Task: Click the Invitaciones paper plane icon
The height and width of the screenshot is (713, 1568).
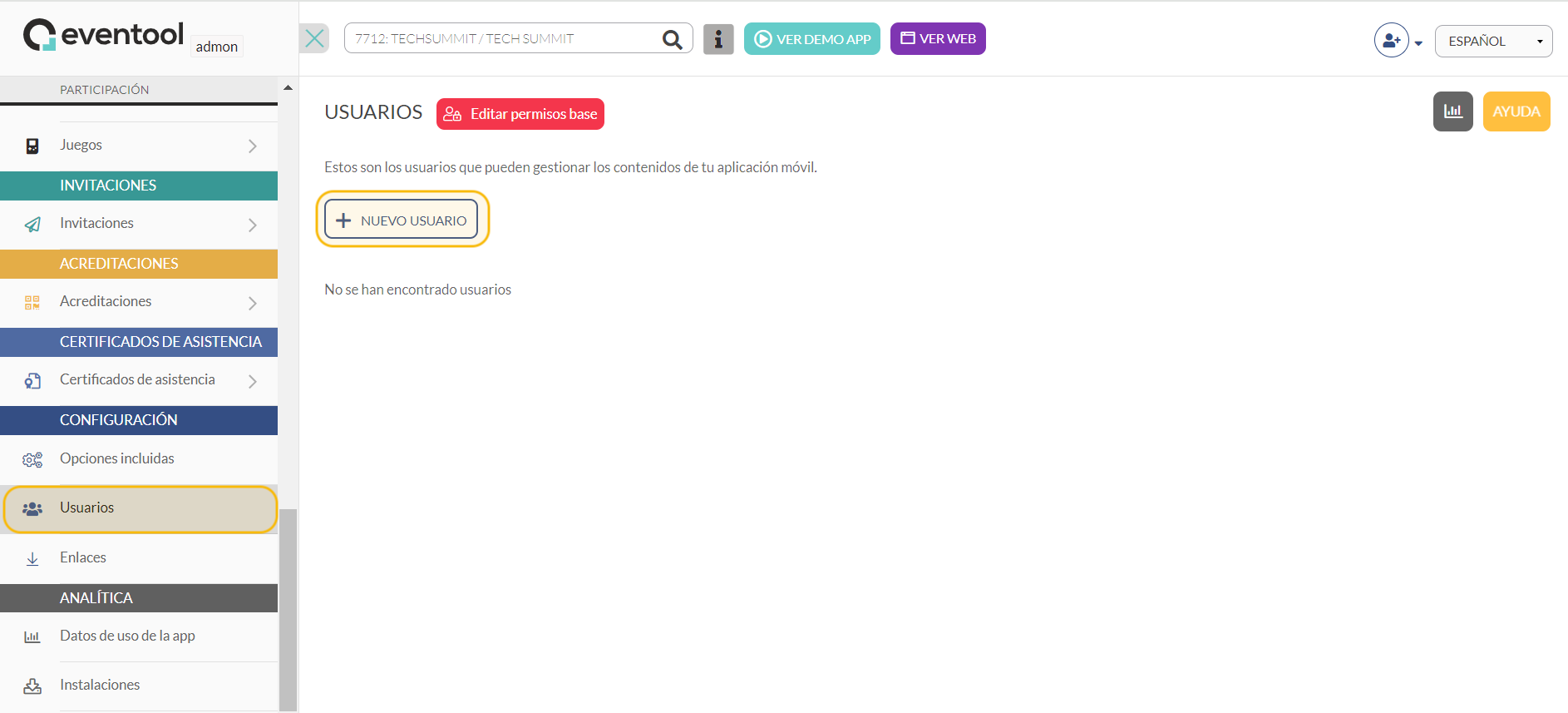Action: [x=32, y=224]
